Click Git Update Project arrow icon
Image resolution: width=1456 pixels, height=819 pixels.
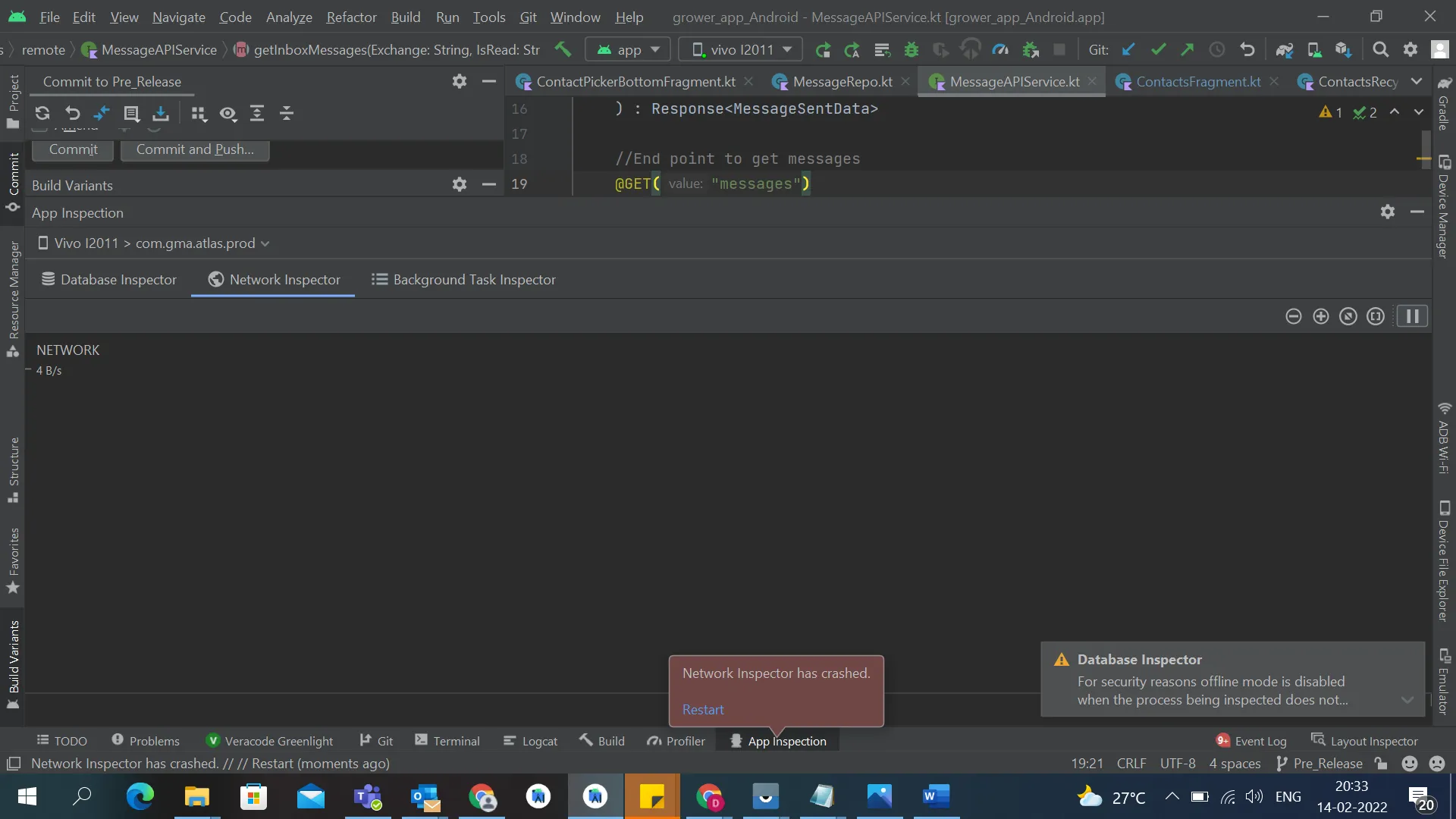point(1128,49)
